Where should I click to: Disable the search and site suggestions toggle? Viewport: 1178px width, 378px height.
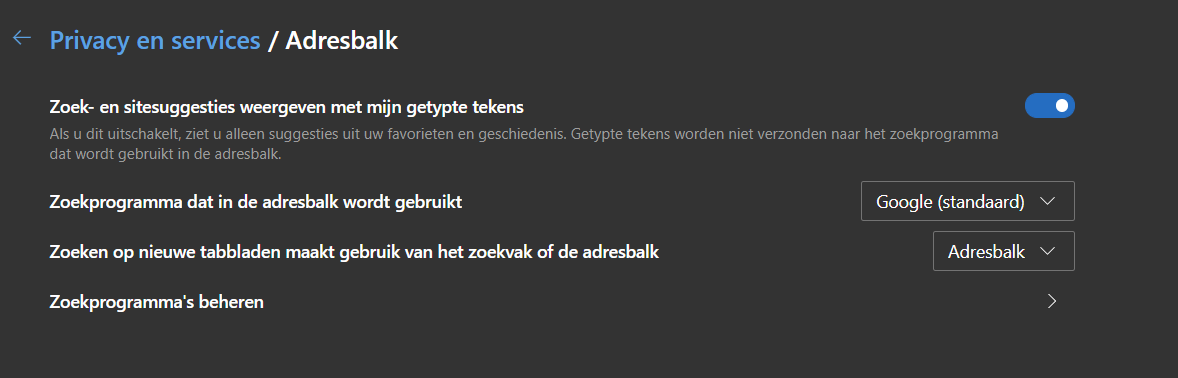pyautogui.click(x=1050, y=106)
